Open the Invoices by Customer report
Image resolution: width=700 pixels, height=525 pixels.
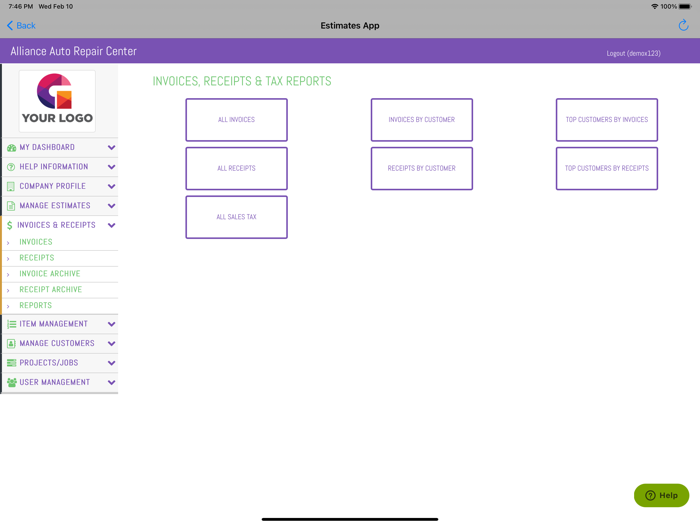[421, 120]
